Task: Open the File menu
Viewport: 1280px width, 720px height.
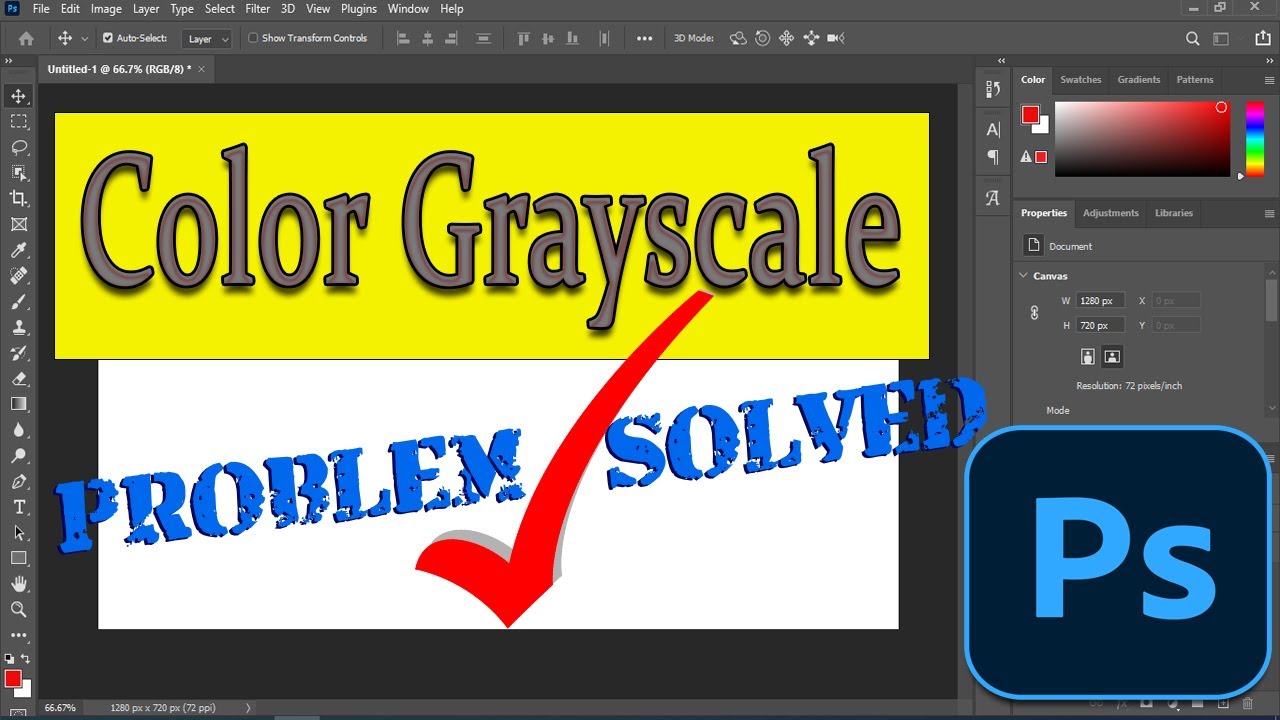Action: [x=41, y=9]
